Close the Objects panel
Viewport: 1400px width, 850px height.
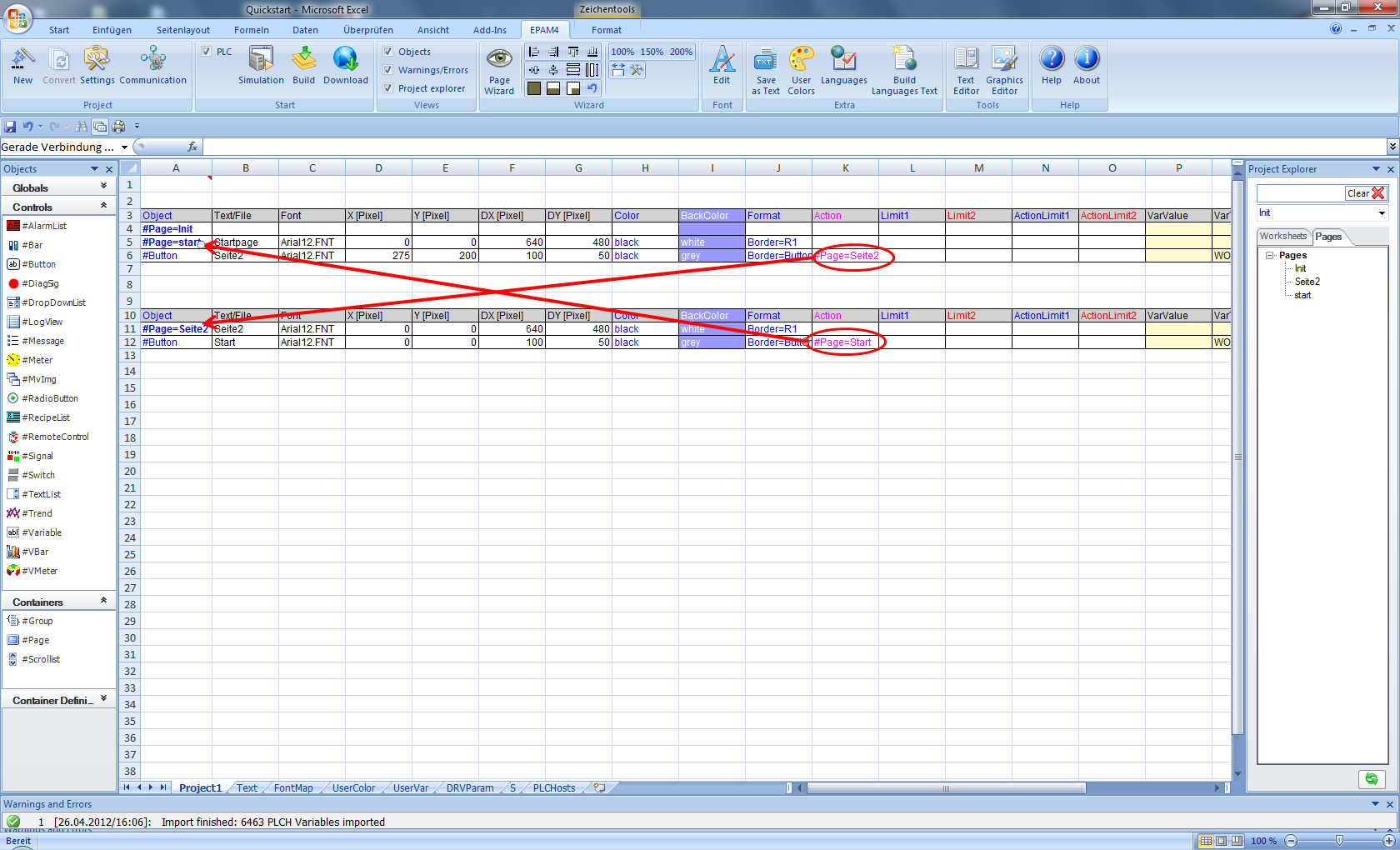[x=109, y=169]
